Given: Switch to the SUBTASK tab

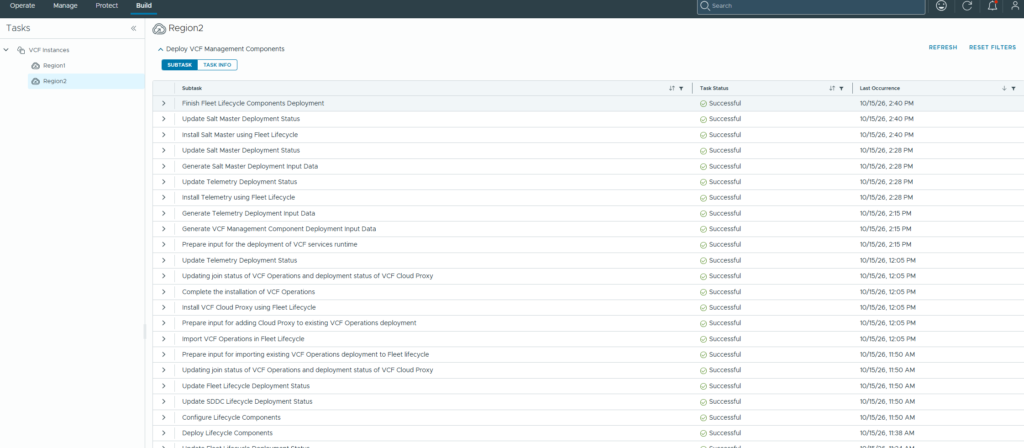Looking at the screenshot, I should coord(180,65).
